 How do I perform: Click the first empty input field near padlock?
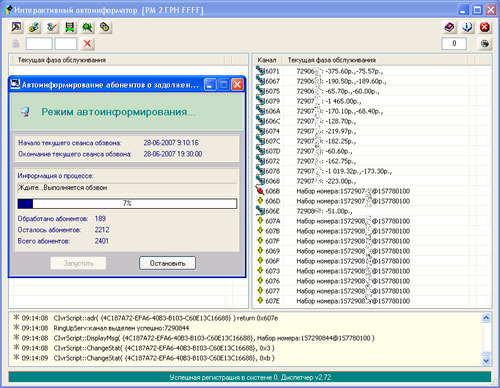[x=39, y=44]
